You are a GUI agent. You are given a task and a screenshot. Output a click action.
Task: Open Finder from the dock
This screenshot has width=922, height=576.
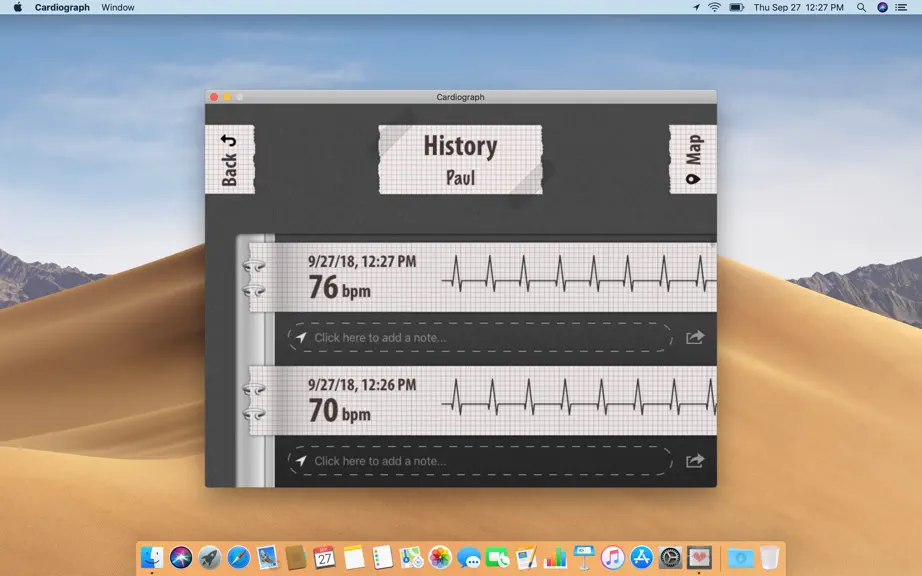pyautogui.click(x=152, y=557)
